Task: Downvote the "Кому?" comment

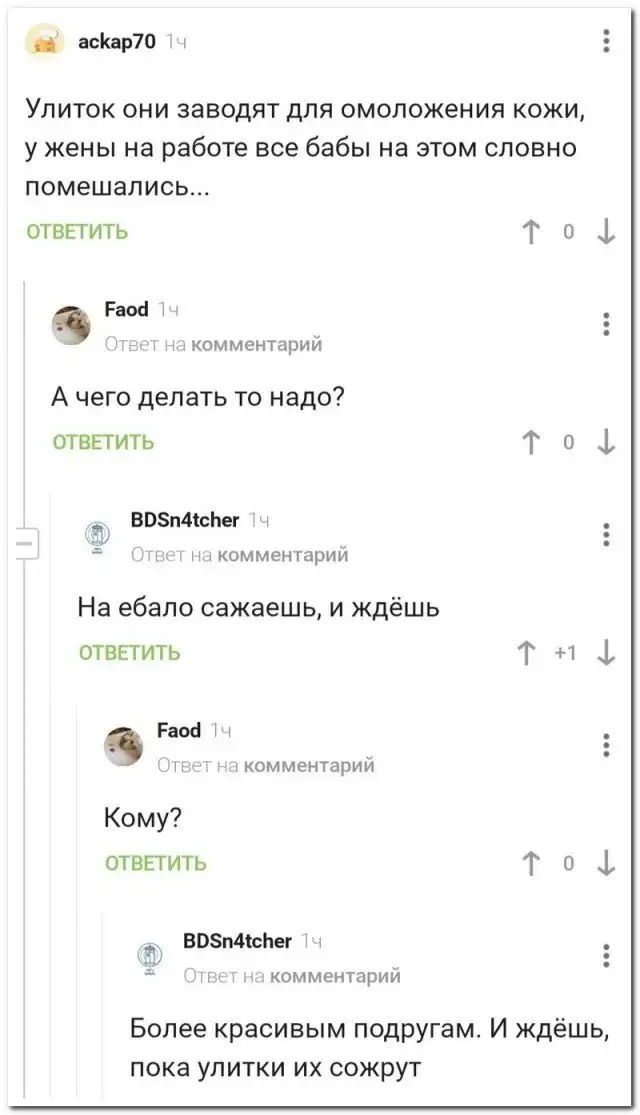Action: (606, 863)
